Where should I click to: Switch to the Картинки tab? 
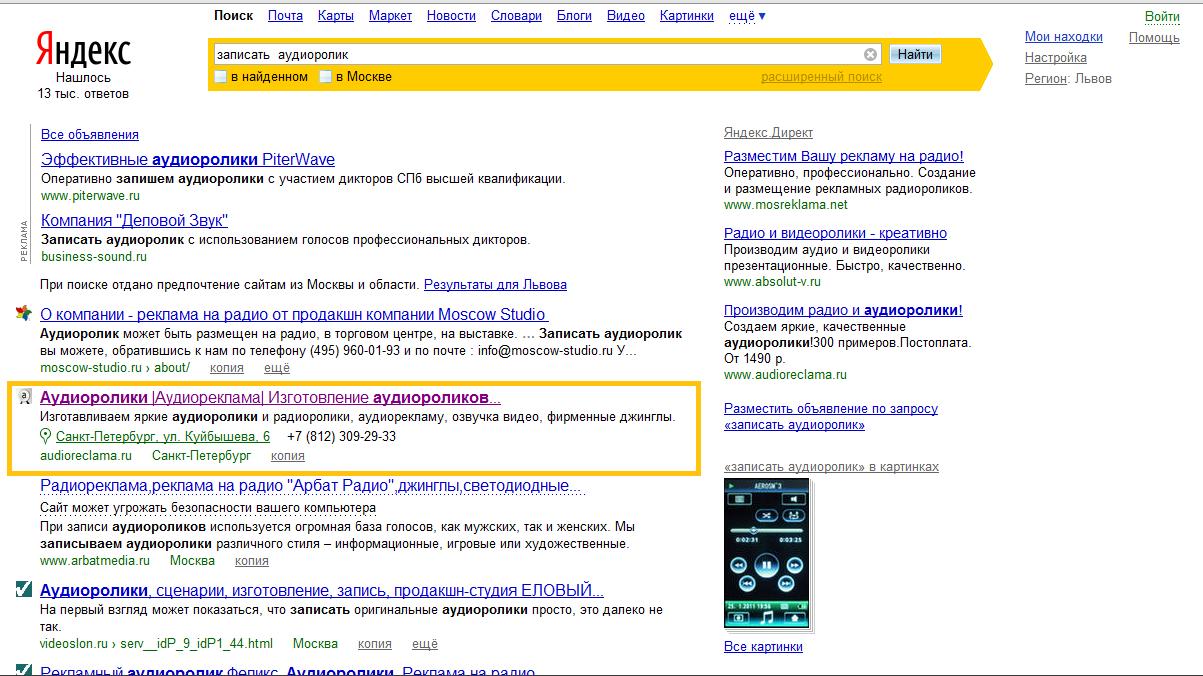(x=687, y=16)
